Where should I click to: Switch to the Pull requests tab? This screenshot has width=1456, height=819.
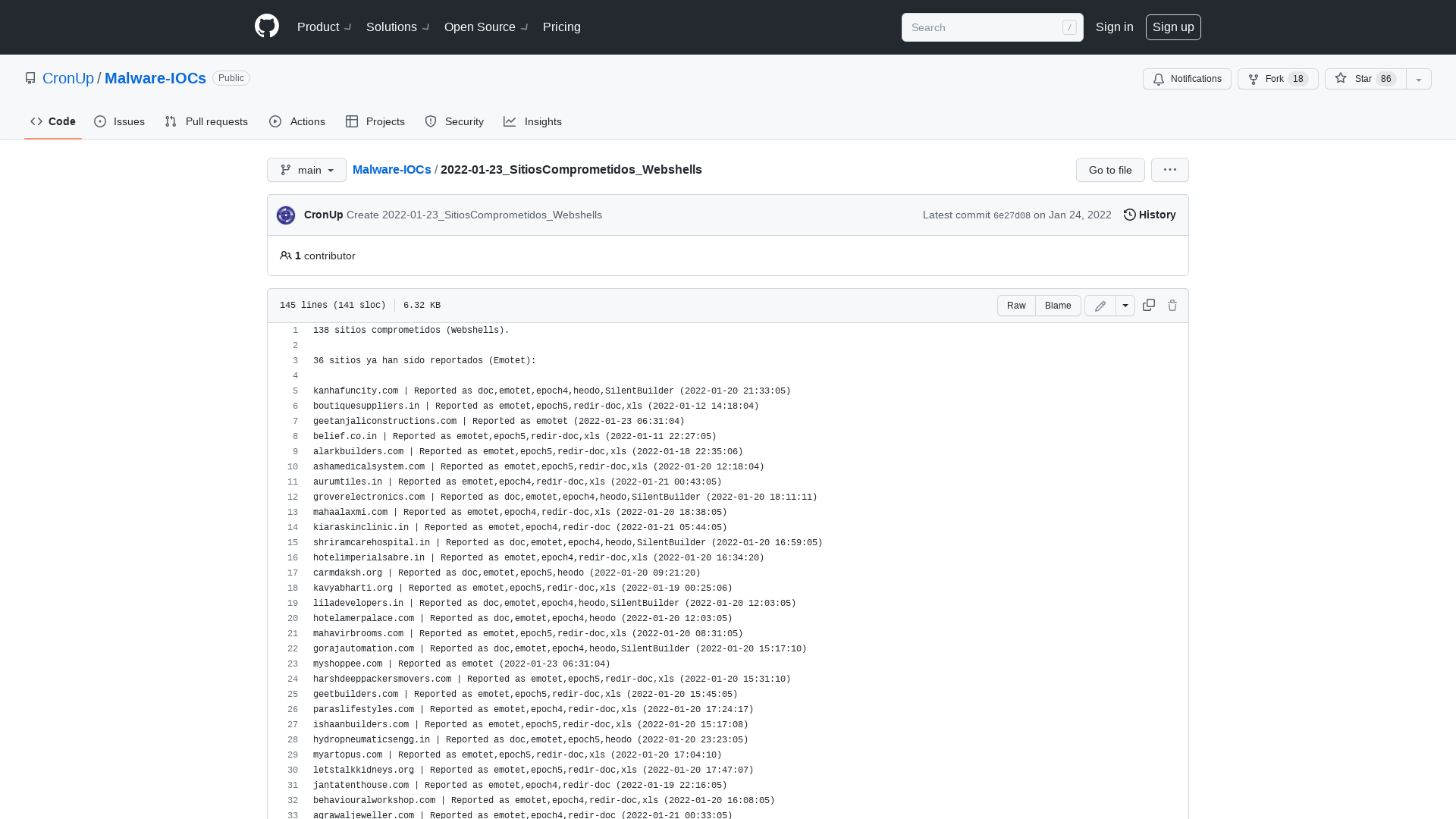206,121
